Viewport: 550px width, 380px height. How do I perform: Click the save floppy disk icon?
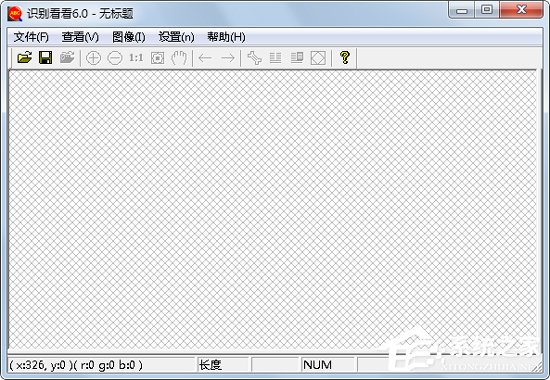(x=46, y=58)
